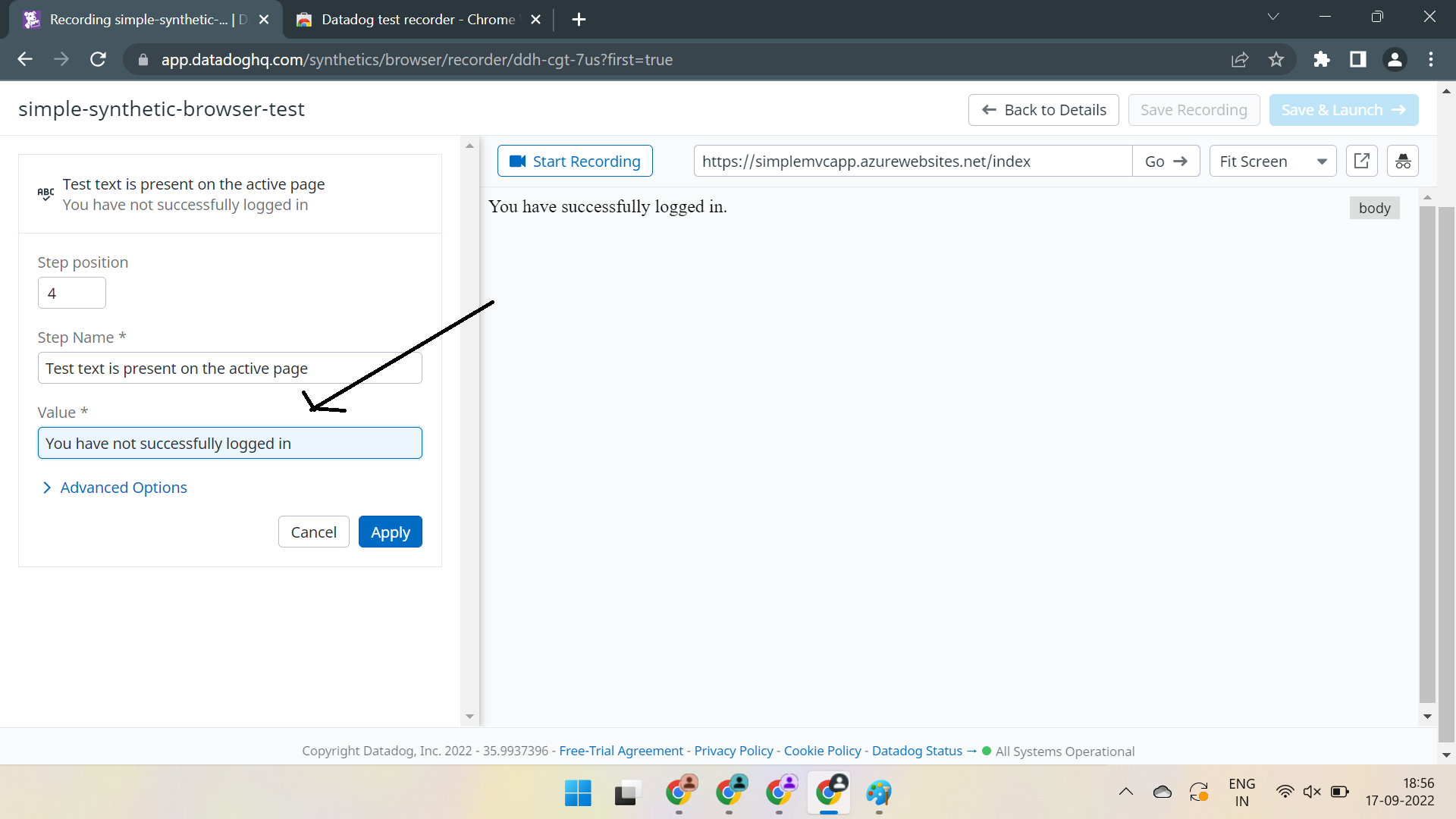This screenshot has width=1456, height=819.
Task: Click the incognito mode icon
Action: [1402, 161]
